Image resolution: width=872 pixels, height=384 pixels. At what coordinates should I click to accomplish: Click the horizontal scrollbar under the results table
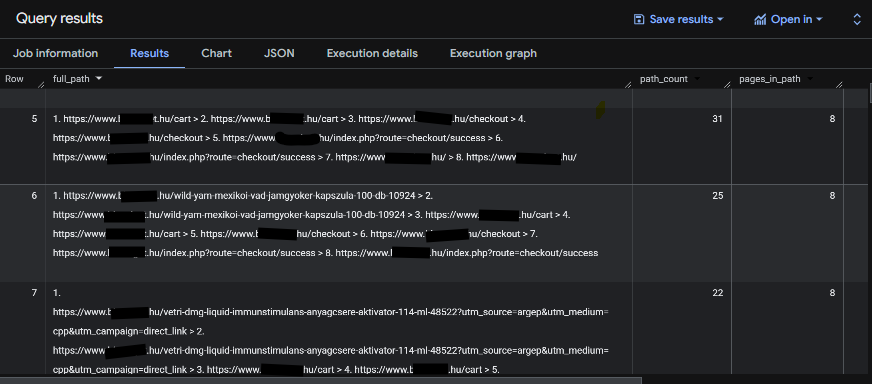click(x=321, y=380)
